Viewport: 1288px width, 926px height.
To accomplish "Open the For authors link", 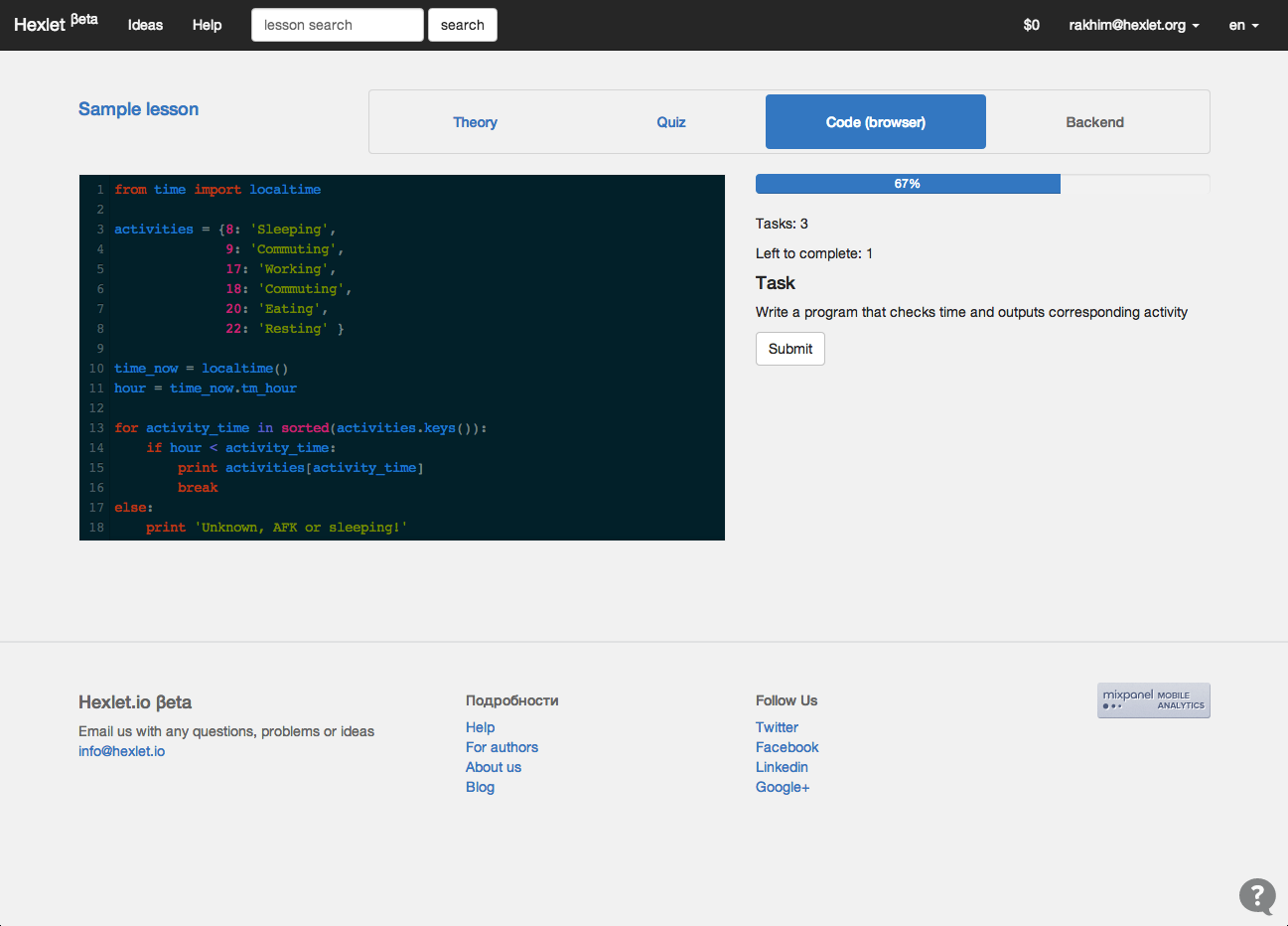I will (x=501, y=747).
